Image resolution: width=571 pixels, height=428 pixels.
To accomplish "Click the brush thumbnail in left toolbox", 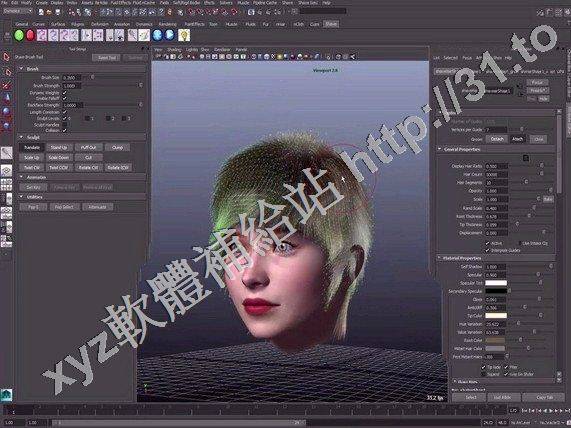I will point(6,153).
